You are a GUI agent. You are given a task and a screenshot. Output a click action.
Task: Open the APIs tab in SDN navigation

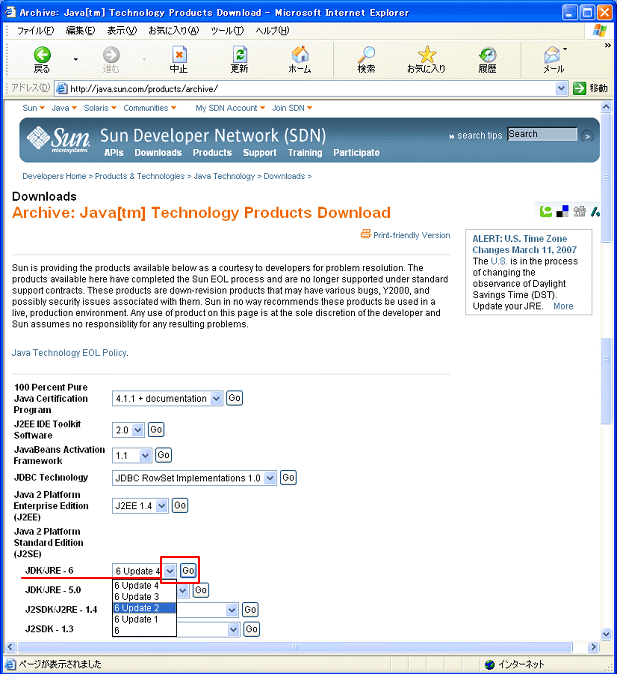(114, 153)
